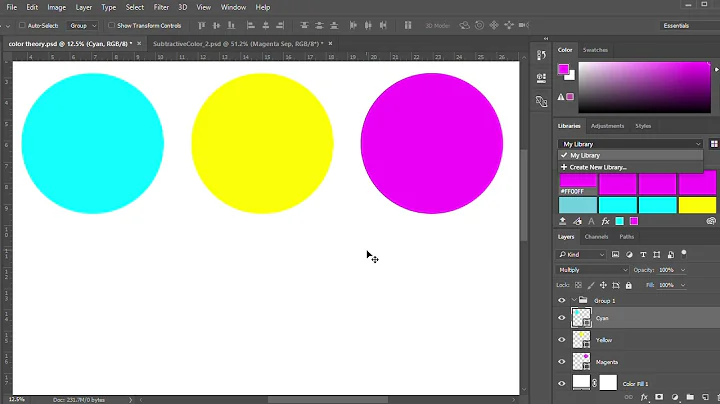This screenshot has width=720, height=404.
Task: Open the Filter menu
Action: point(161,7)
